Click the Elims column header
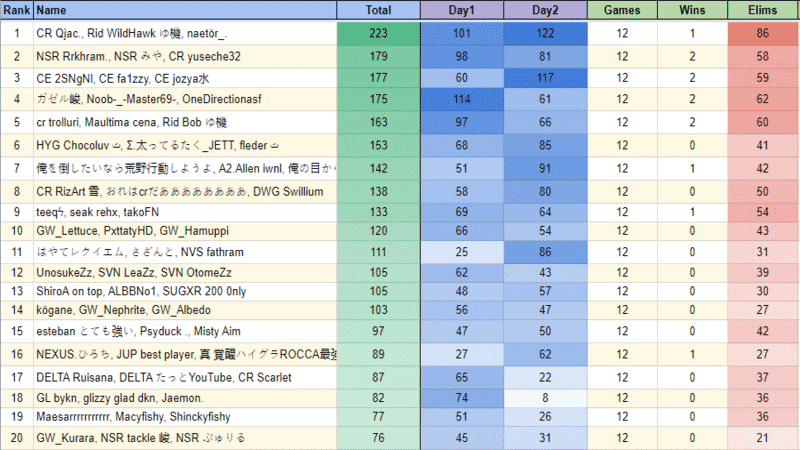Viewport: 800px width, 450px height. 763,10
